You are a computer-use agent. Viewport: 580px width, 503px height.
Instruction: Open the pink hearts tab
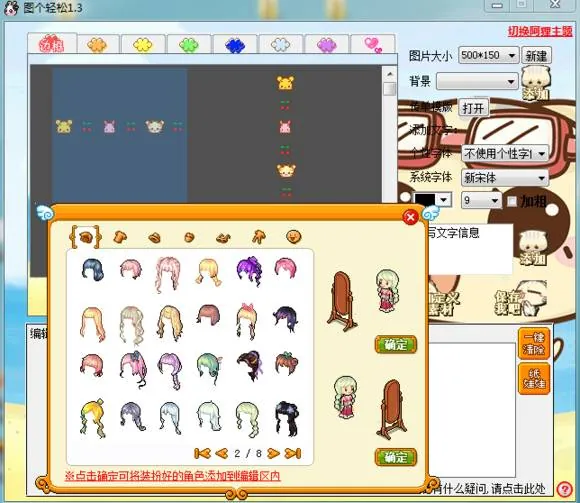(373, 45)
